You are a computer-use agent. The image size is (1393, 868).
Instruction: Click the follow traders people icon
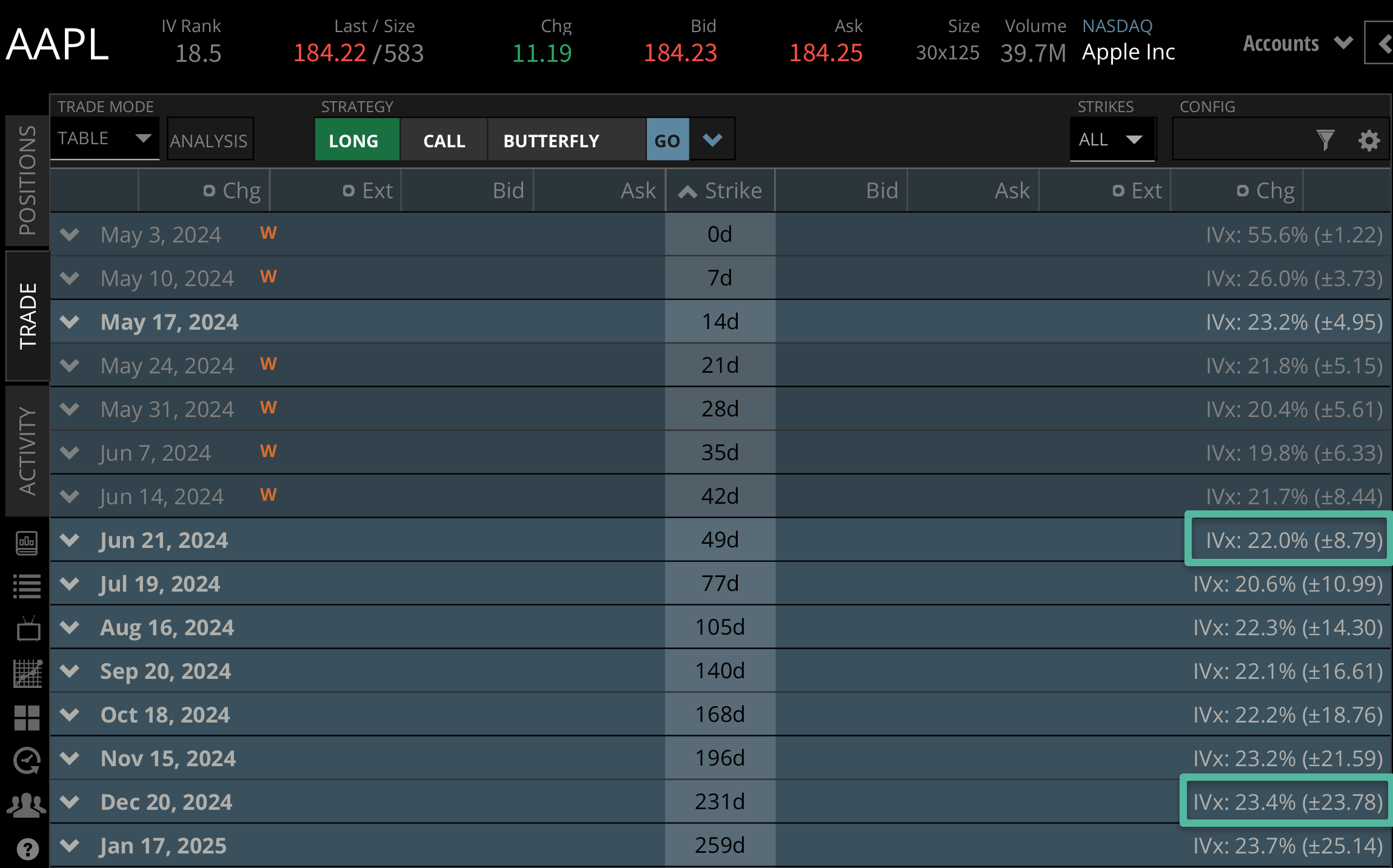[x=27, y=804]
